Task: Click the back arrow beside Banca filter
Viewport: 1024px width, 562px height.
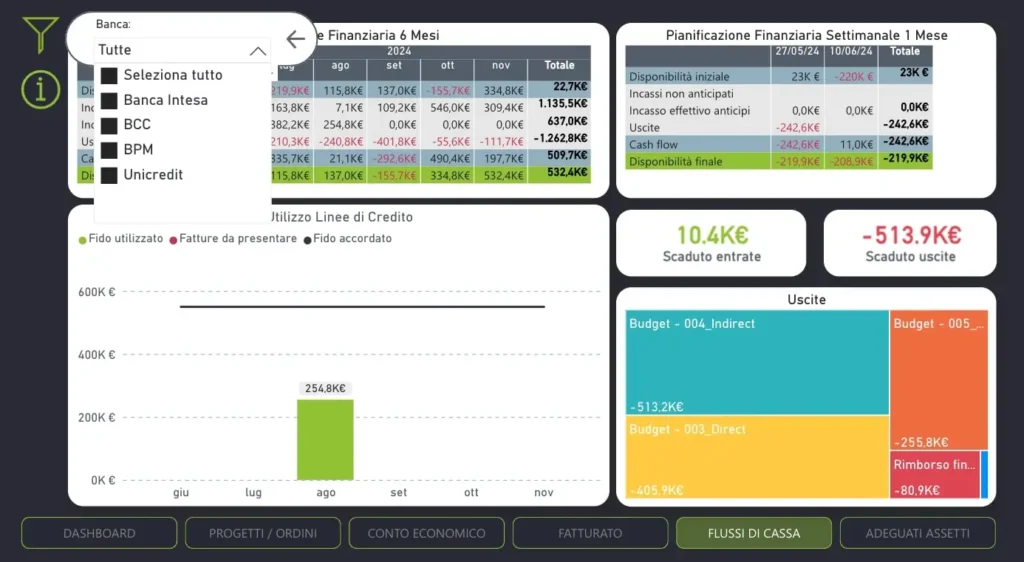Action: (x=295, y=39)
